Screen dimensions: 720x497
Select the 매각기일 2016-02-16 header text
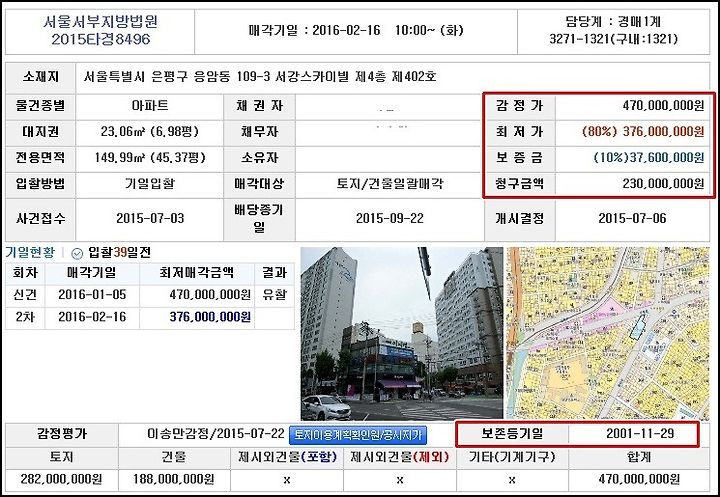tap(315, 30)
